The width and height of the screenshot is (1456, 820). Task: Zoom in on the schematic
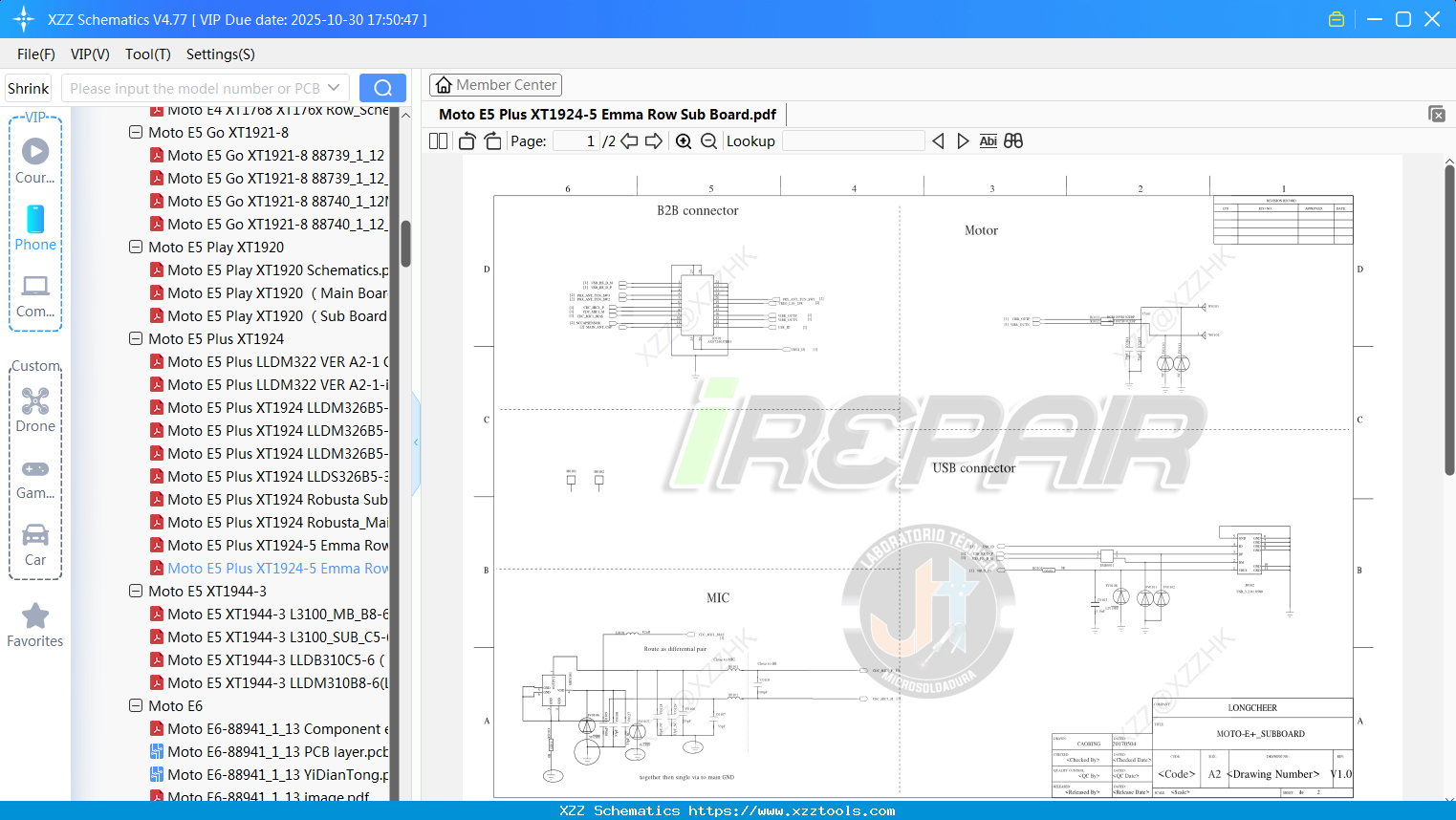point(684,140)
